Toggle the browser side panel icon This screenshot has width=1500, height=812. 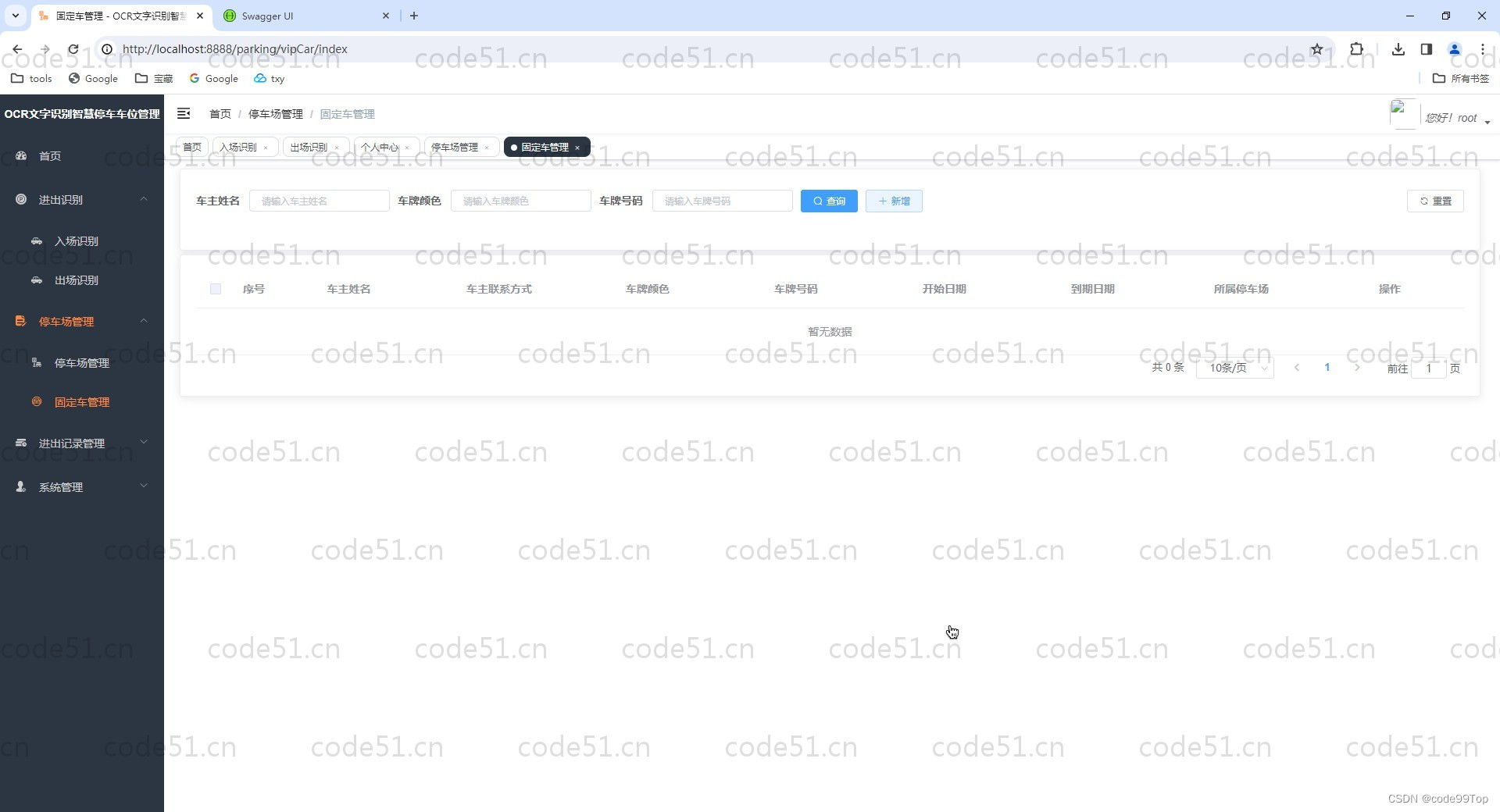click(1427, 49)
